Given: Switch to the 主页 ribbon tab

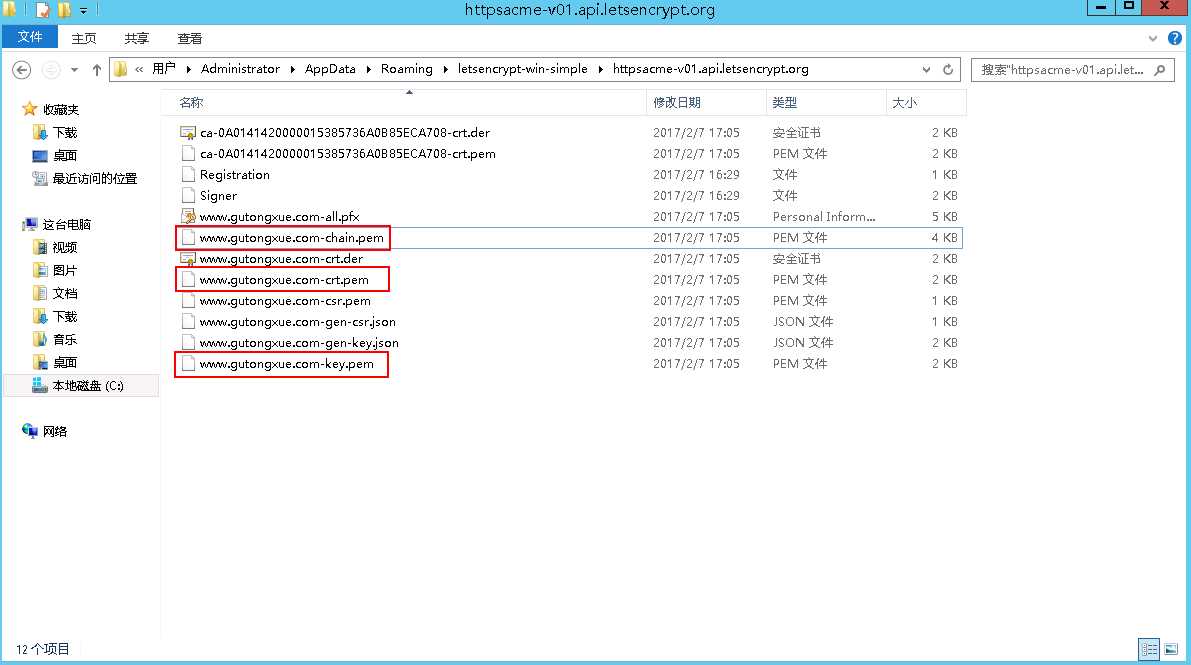Looking at the screenshot, I should pyautogui.click(x=84, y=38).
